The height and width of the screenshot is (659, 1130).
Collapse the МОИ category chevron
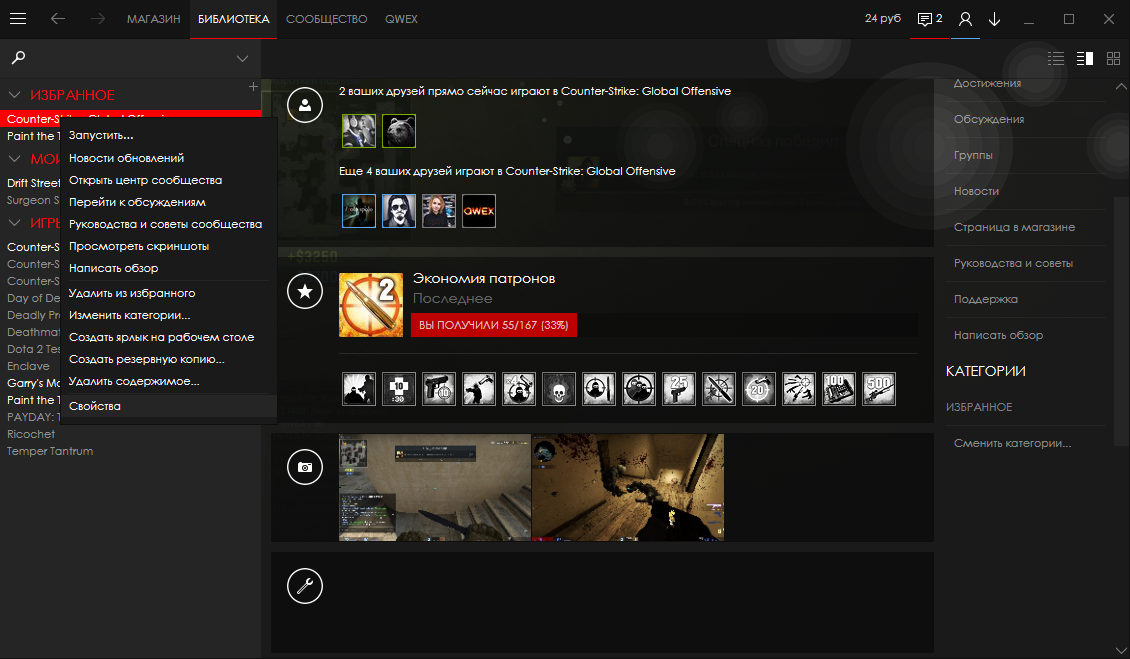(14, 159)
